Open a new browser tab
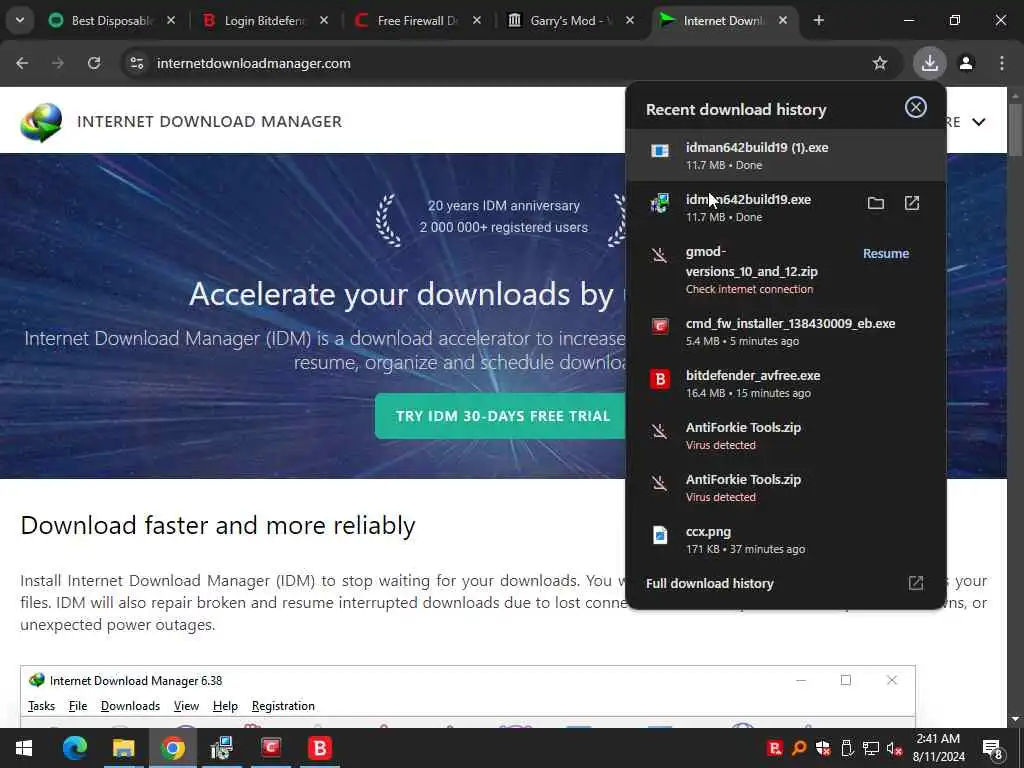1024x768 pixels. tap(818, 20)
